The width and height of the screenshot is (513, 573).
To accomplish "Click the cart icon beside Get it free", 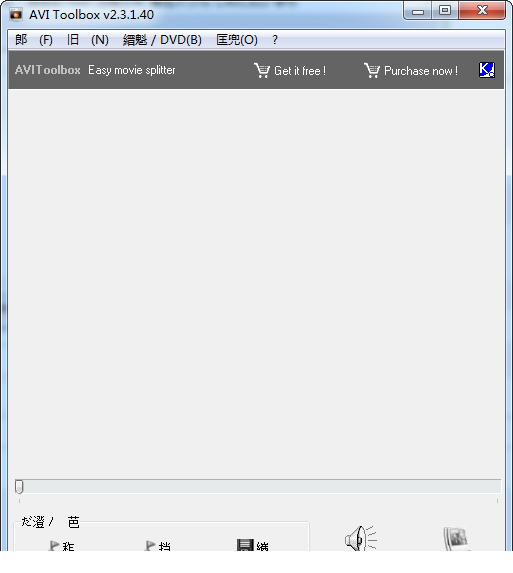I will pyautogui.click(x=262, y=70).
